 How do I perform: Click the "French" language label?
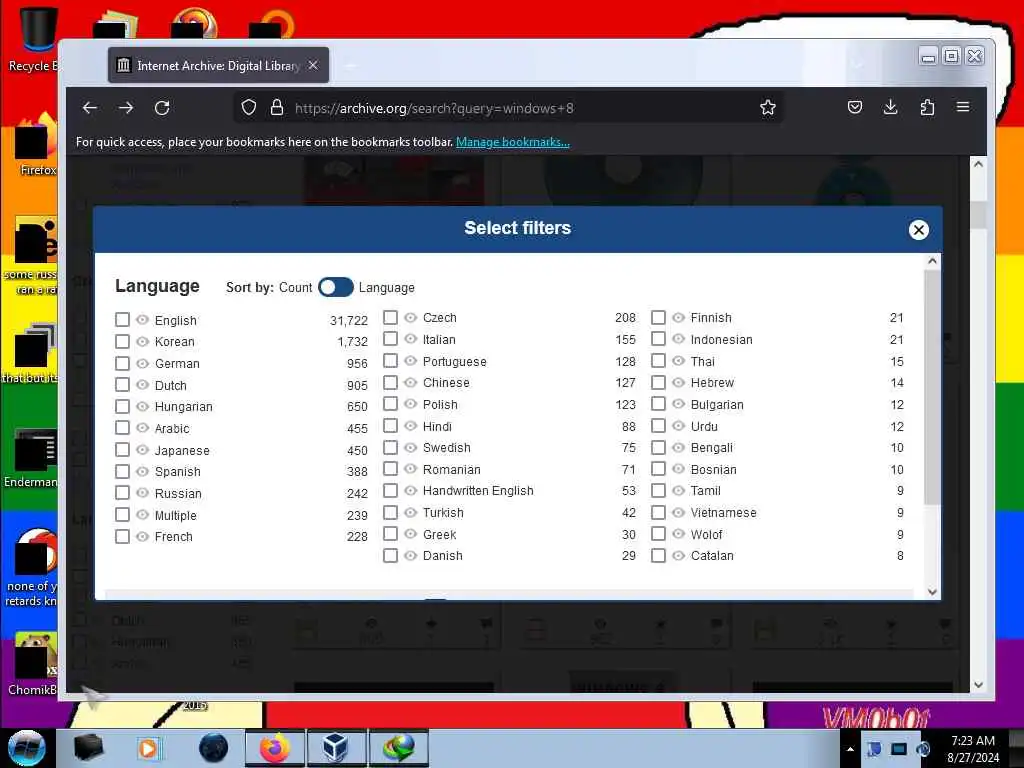pyautogui.click(x=174, y=537)
